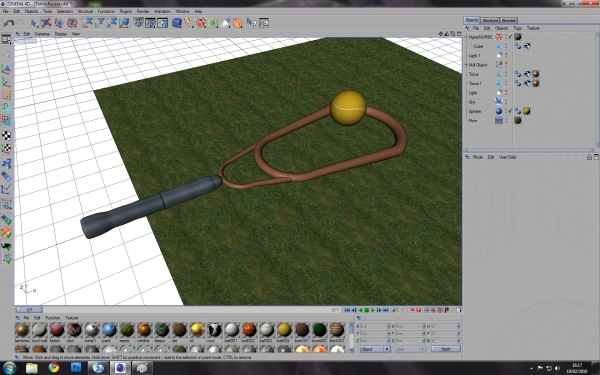Open the coordinate Object mode dropdown

[x=375, y=349]
